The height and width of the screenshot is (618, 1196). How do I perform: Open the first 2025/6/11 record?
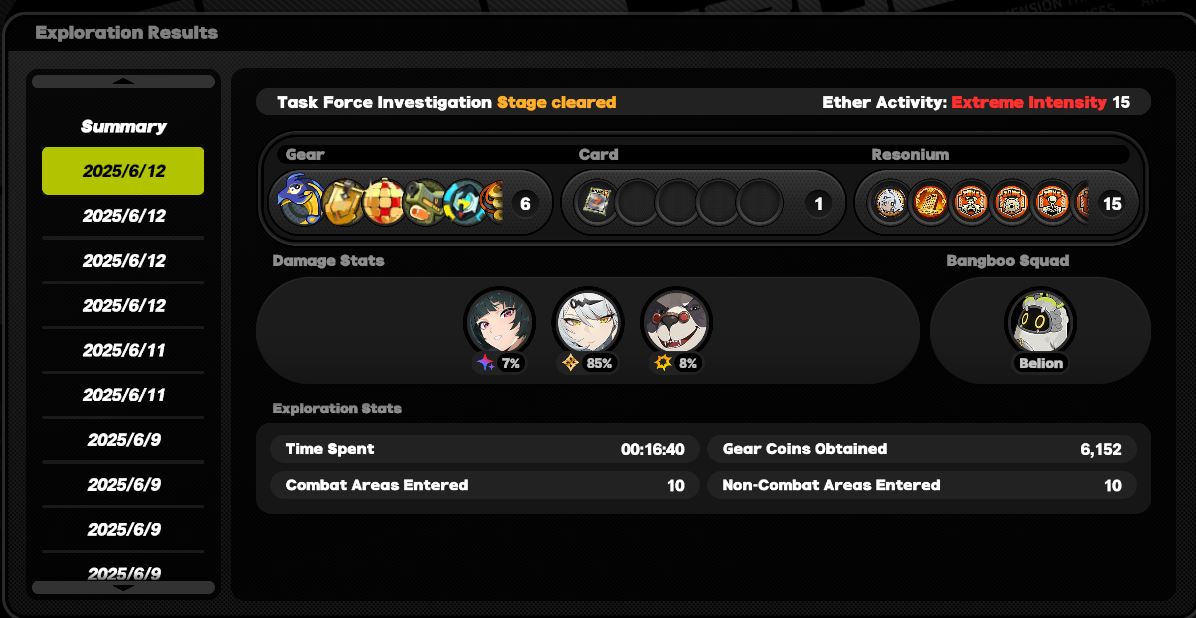[x=124, y=350]
